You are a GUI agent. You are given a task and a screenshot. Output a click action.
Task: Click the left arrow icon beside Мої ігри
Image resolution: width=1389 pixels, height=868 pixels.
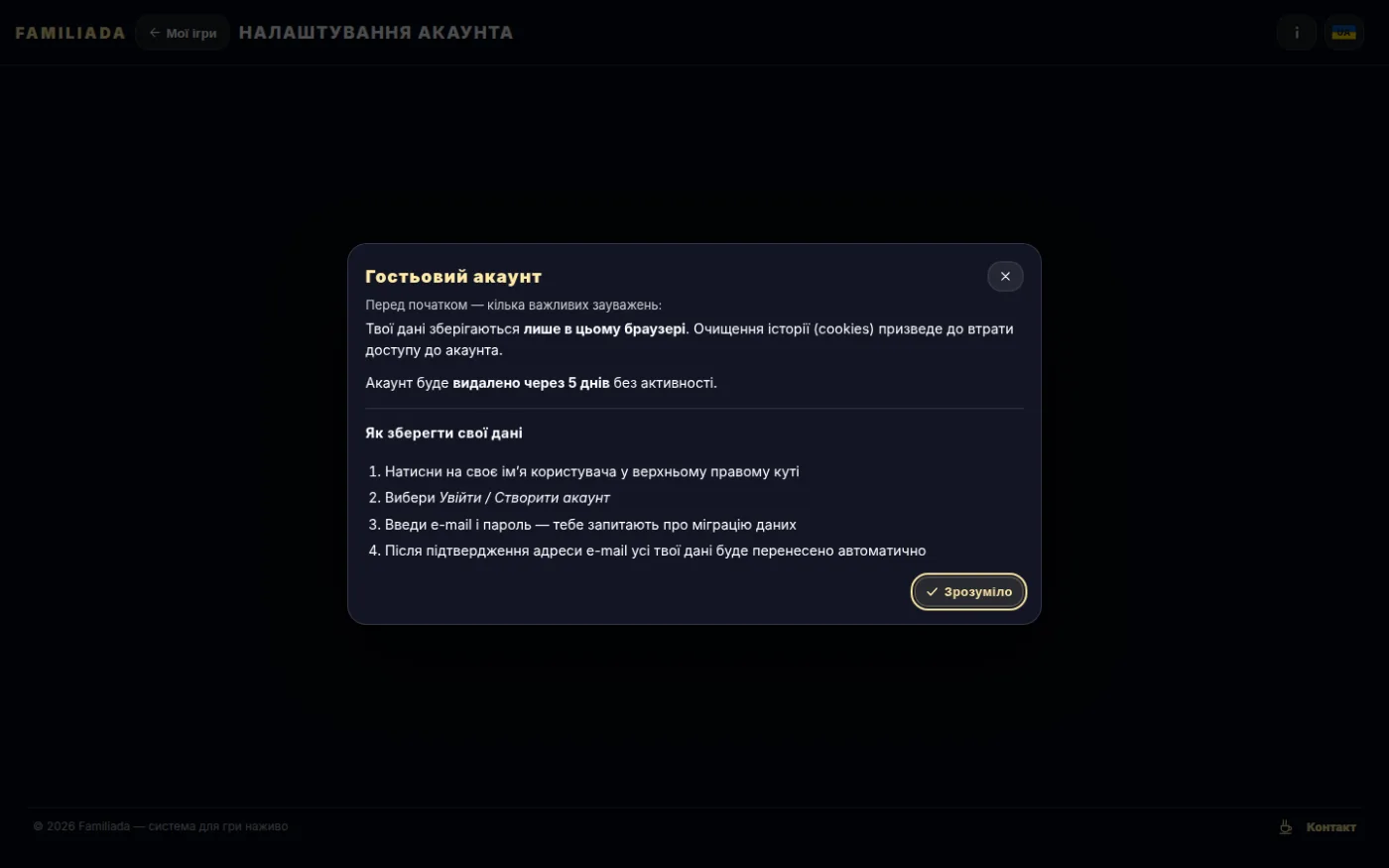point(155,33)
